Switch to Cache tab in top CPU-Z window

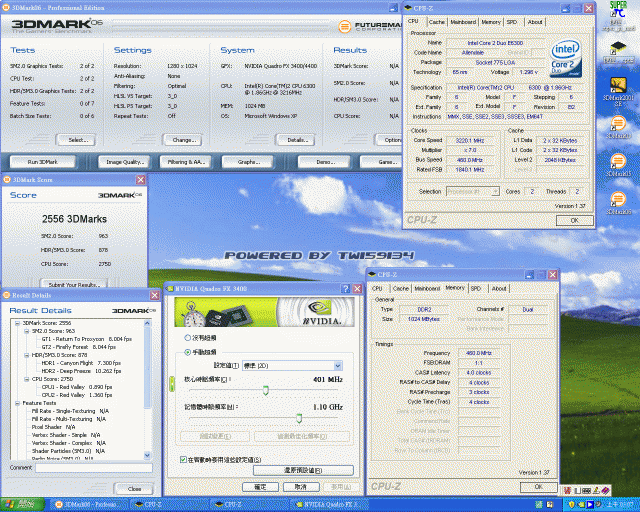pyautogui.click(x=436, y=22)
